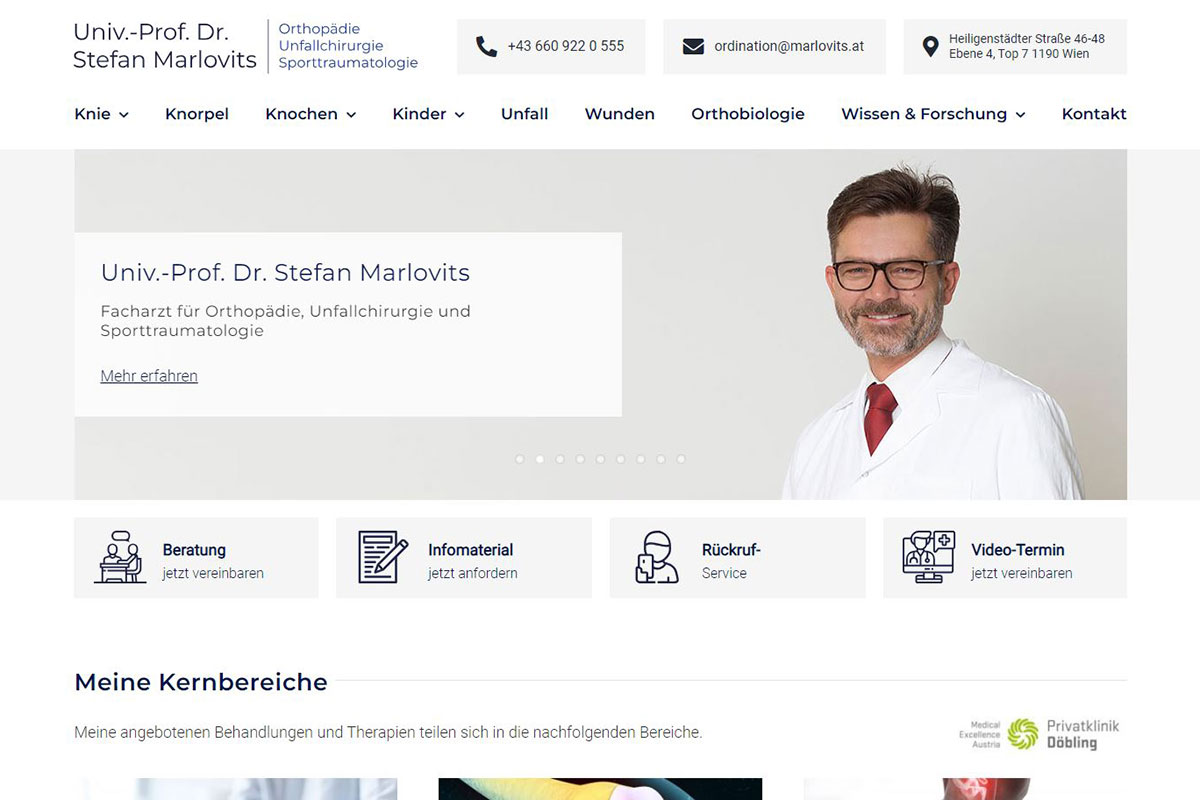Click the phone handset icon
The image size is (1200, 800).
click(486, 46)
